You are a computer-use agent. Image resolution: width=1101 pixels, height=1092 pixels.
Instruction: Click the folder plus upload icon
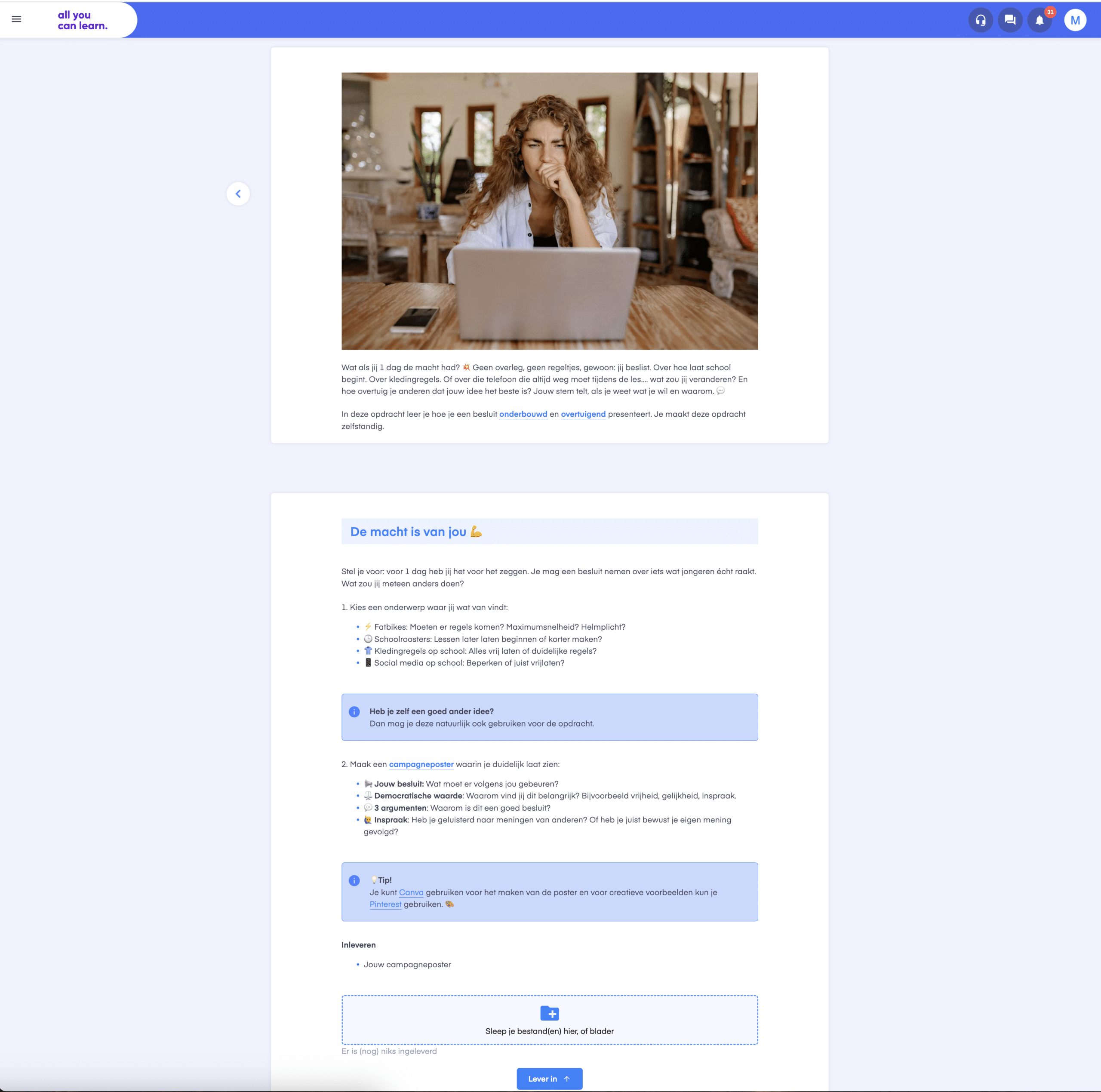point(549,1013)
